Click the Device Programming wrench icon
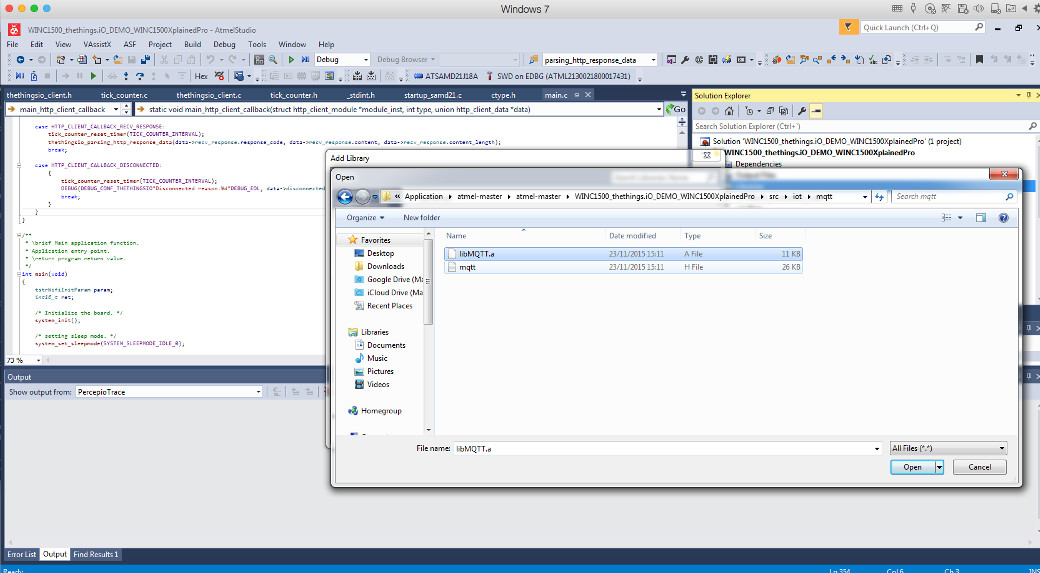 (685, 60)
